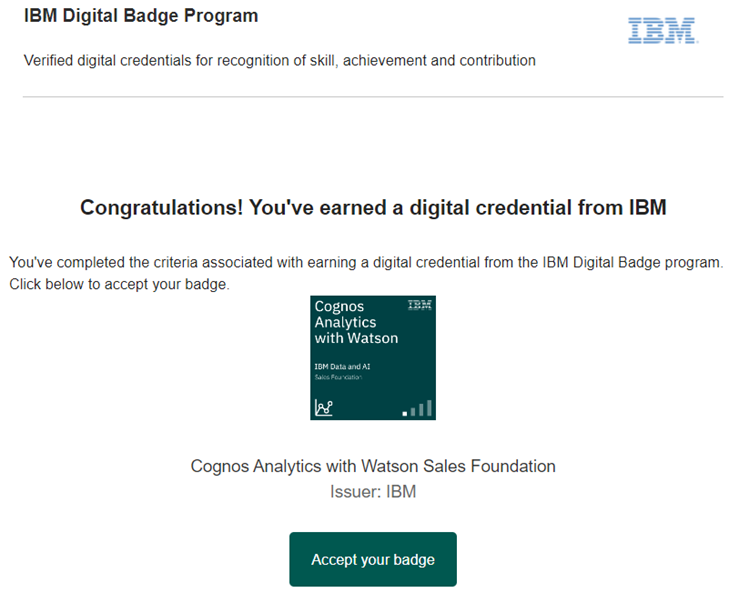Click the IBM Digital Badge Program title
Viewport: 739px width, 593px height.
[141, 16]
